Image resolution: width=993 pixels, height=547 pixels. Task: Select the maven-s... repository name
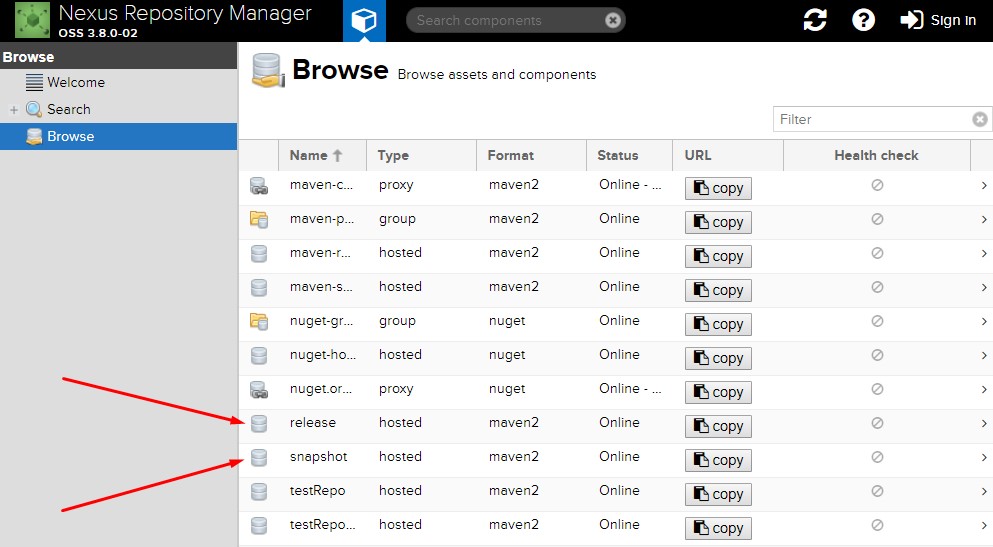[x=321, y=286]
